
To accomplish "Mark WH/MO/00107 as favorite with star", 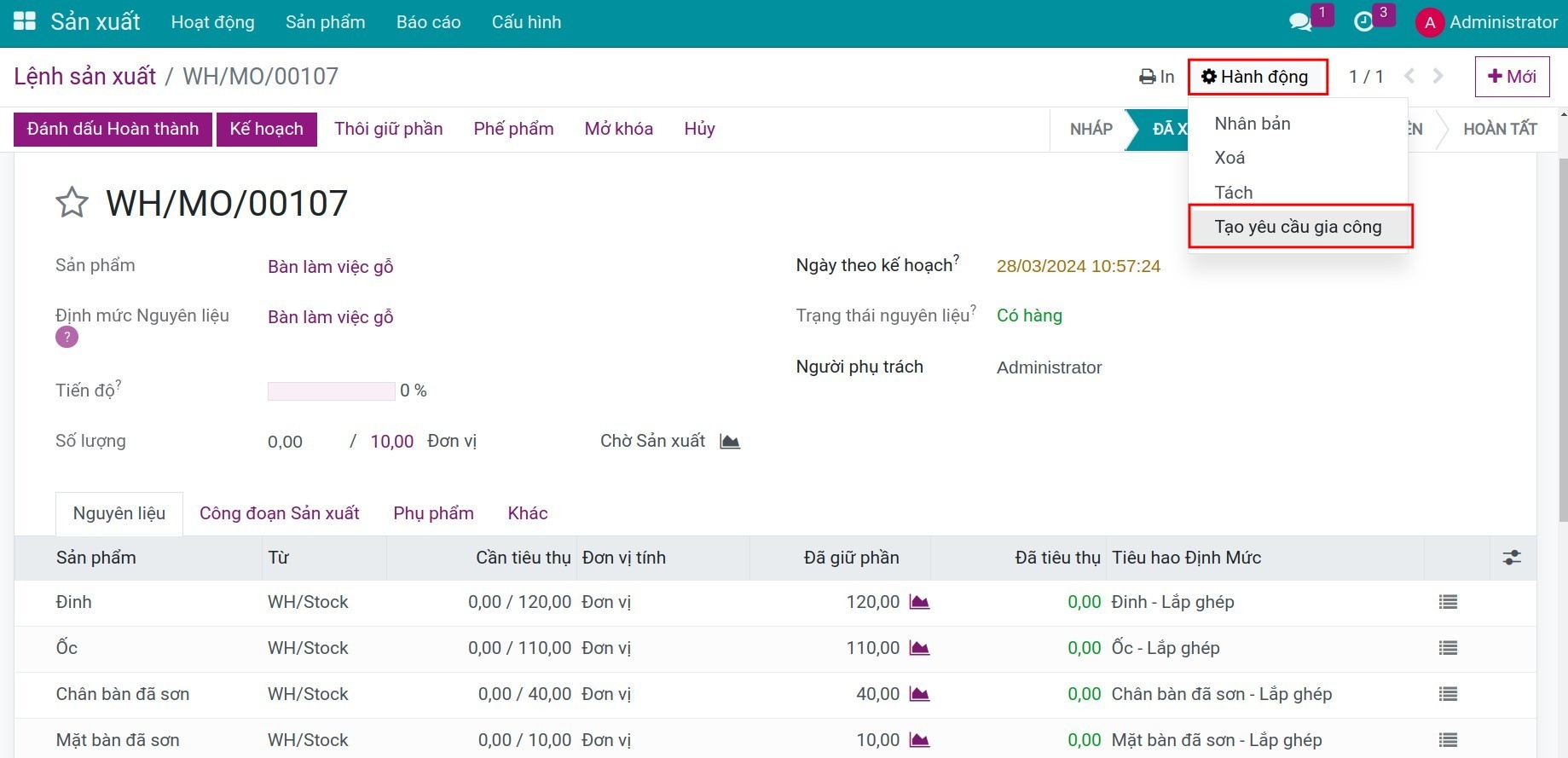I will click(x=72, y=203).
